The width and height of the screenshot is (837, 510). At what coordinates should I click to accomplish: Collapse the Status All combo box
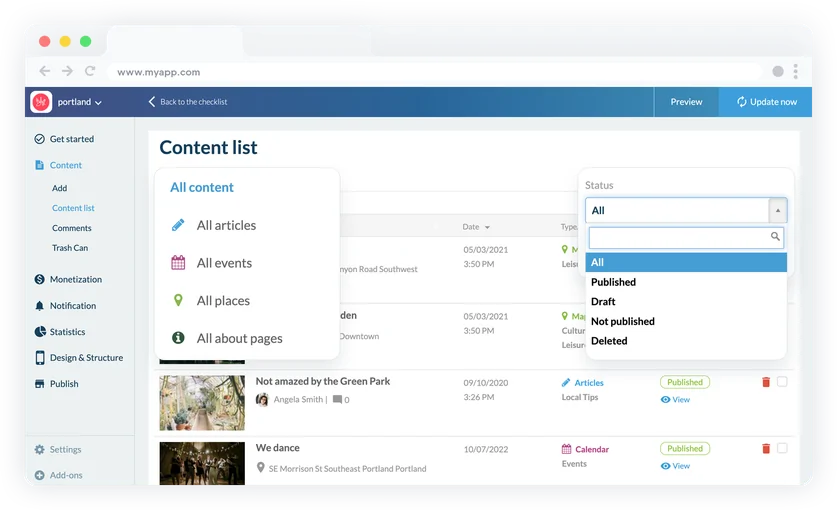click(x=778, y=211)
